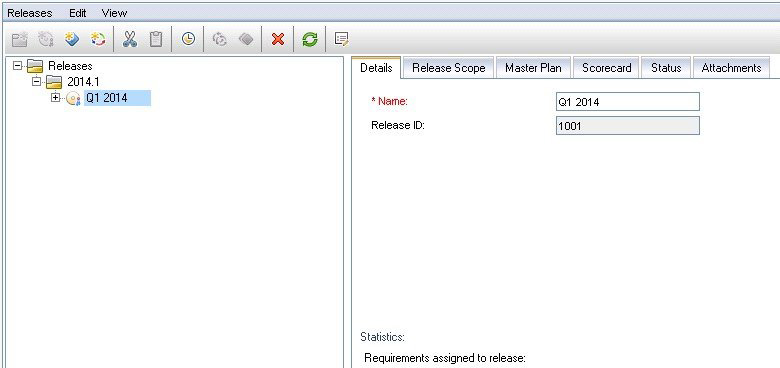
Task: Click the New Release Folder toolbar icon
Action: click(x=19, y=39)
